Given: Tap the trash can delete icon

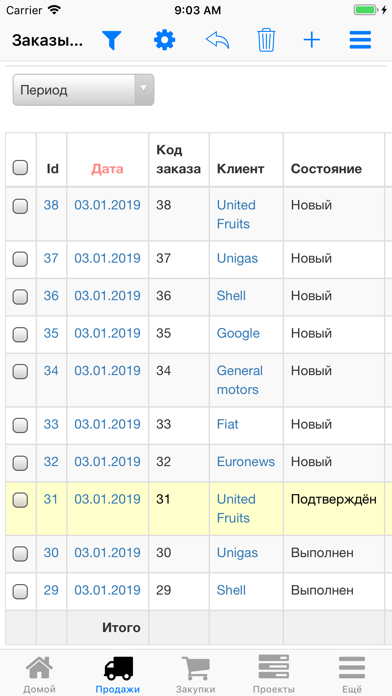Looking at the screenshot, I should (x=266, y=40).
